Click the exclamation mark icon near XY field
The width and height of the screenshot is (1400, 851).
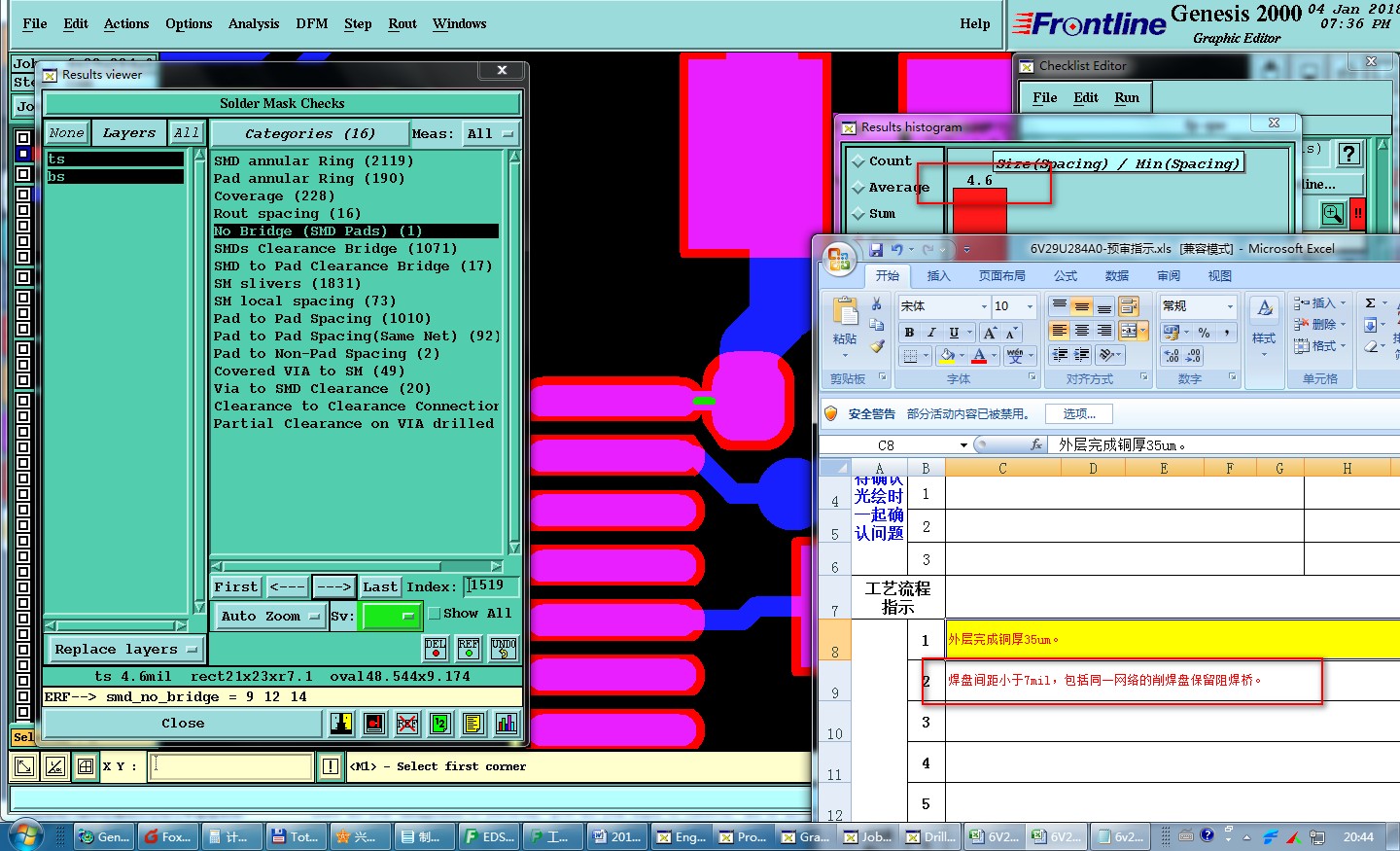point(331,766)
